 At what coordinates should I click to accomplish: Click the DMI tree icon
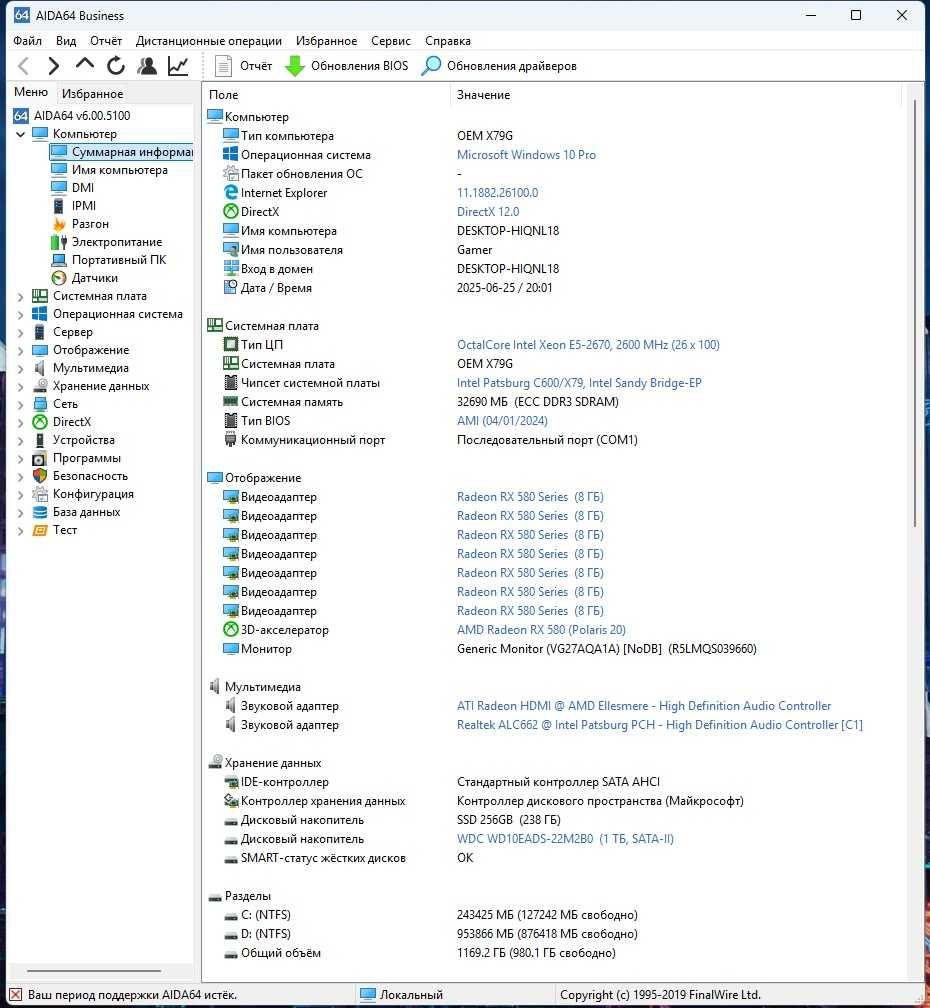point(59,188)
